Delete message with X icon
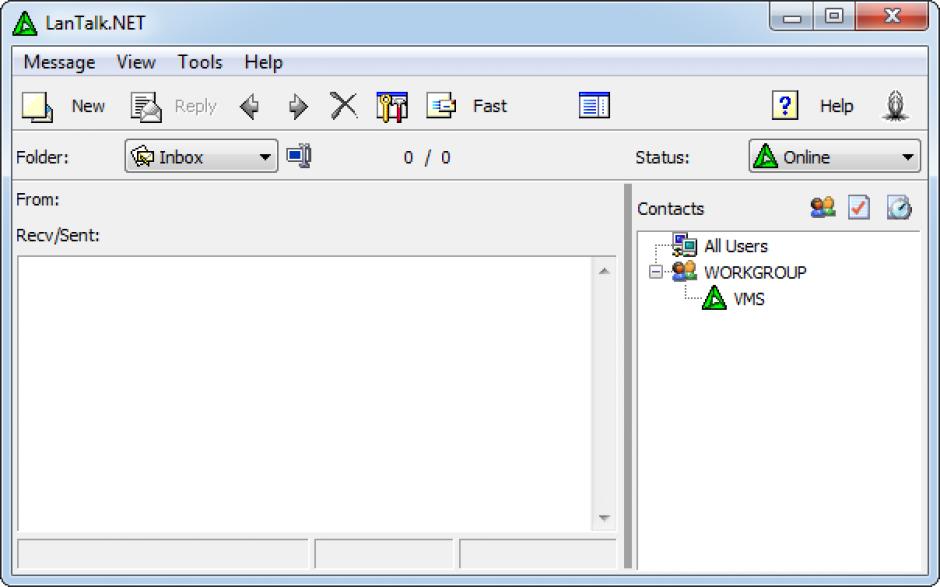940x587 pixels. tap(344, 106)
